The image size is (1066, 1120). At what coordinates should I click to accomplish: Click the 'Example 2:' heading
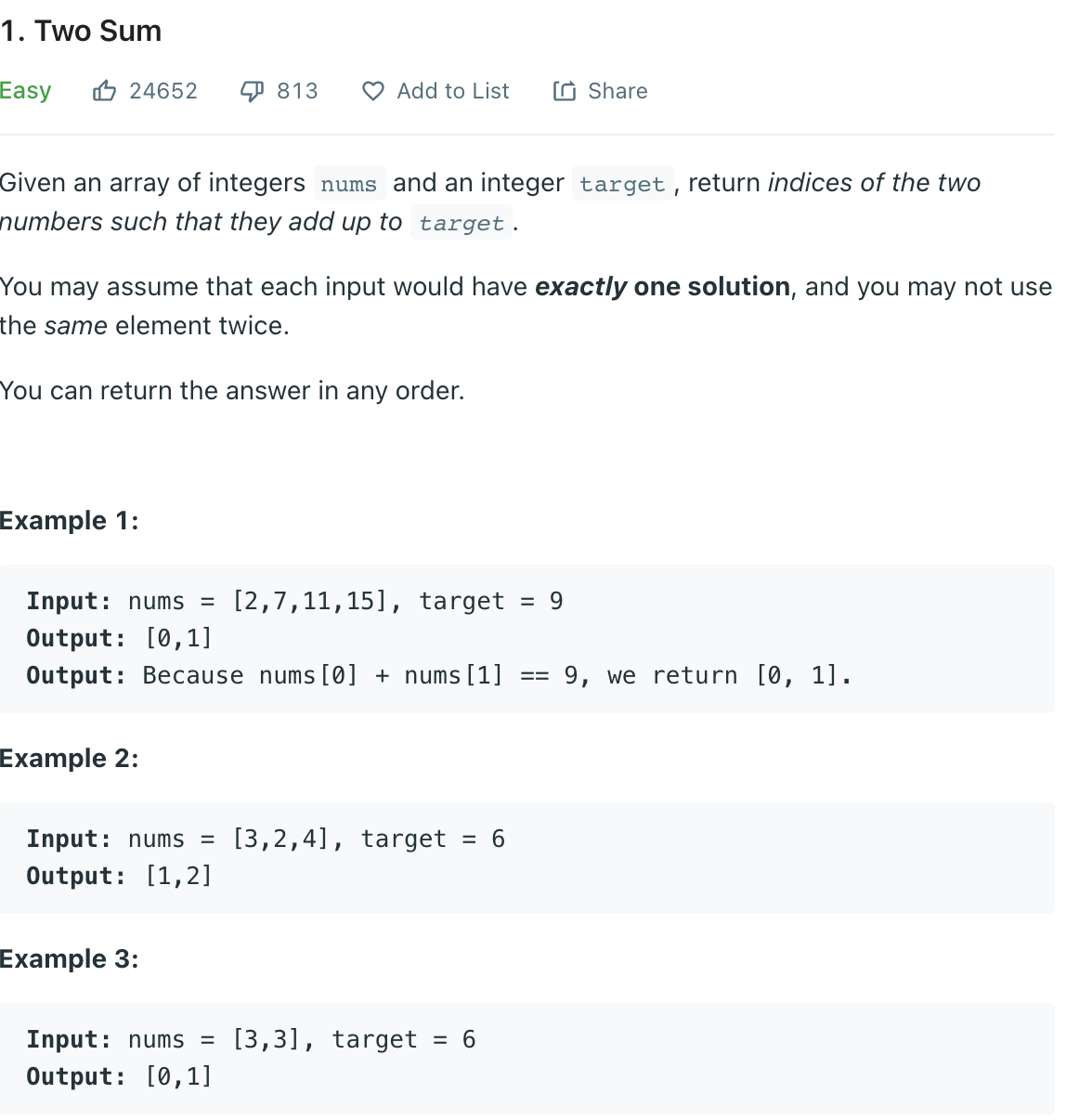pyautogui.click(x=70, y=759)
